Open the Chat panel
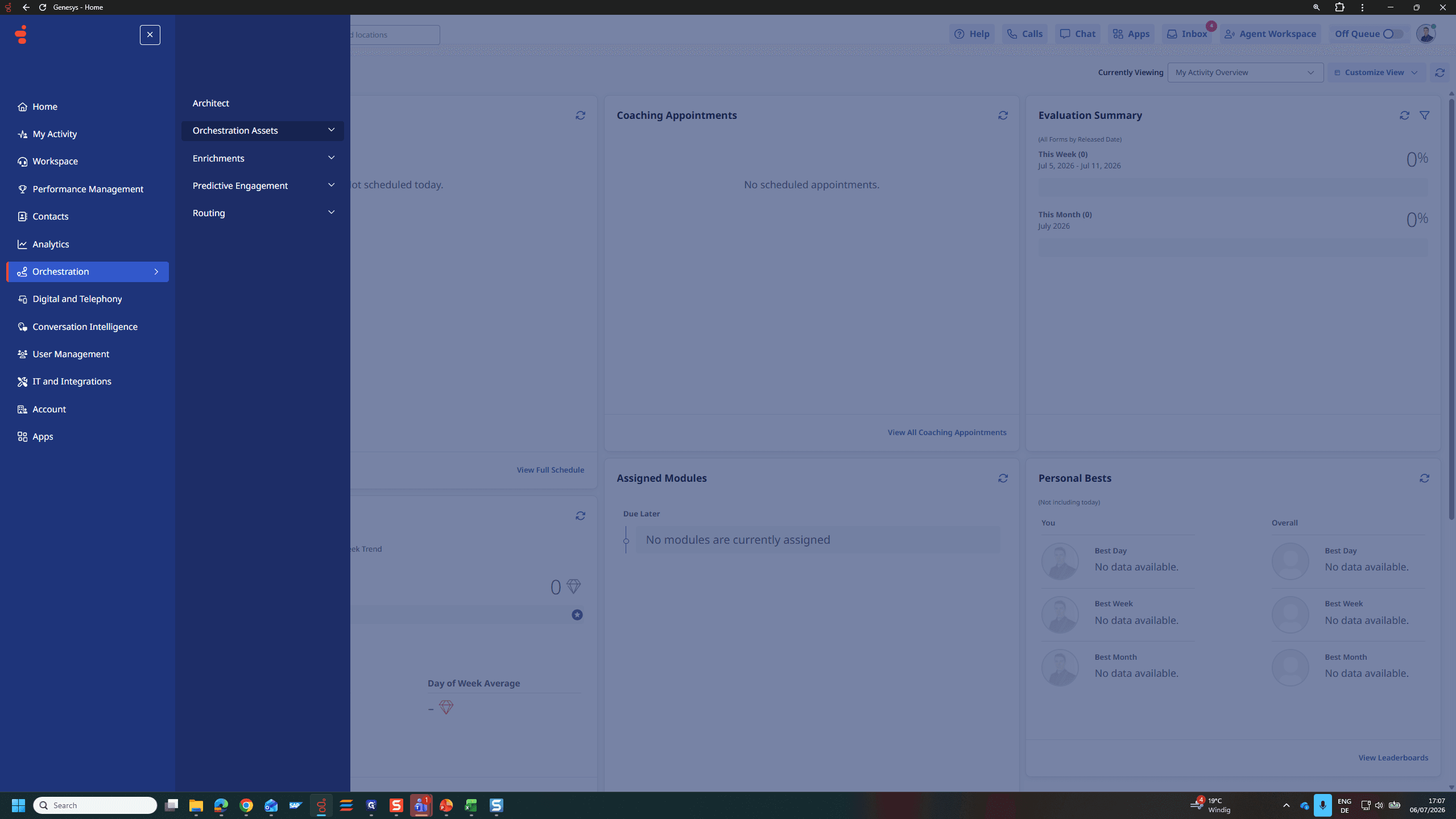1456x819 pixels. 1077,34
